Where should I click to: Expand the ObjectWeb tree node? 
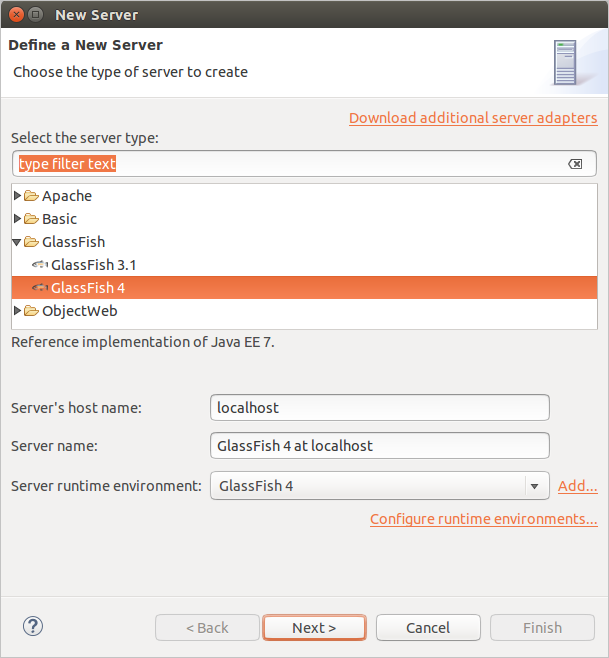click(x=17, y=311)
